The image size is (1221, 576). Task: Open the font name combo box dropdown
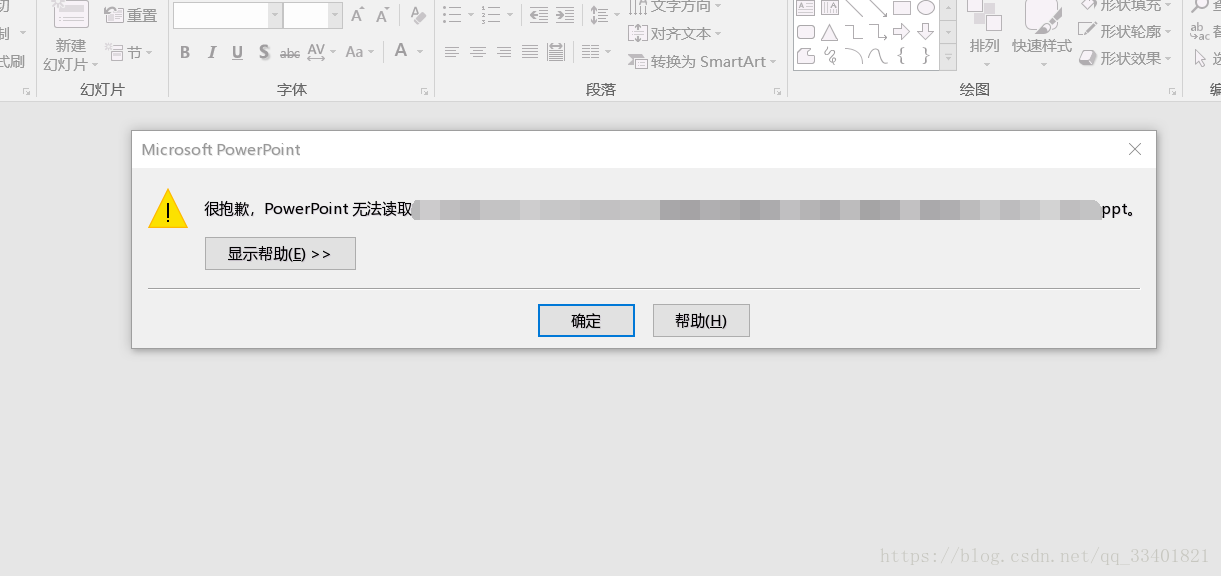275,15
